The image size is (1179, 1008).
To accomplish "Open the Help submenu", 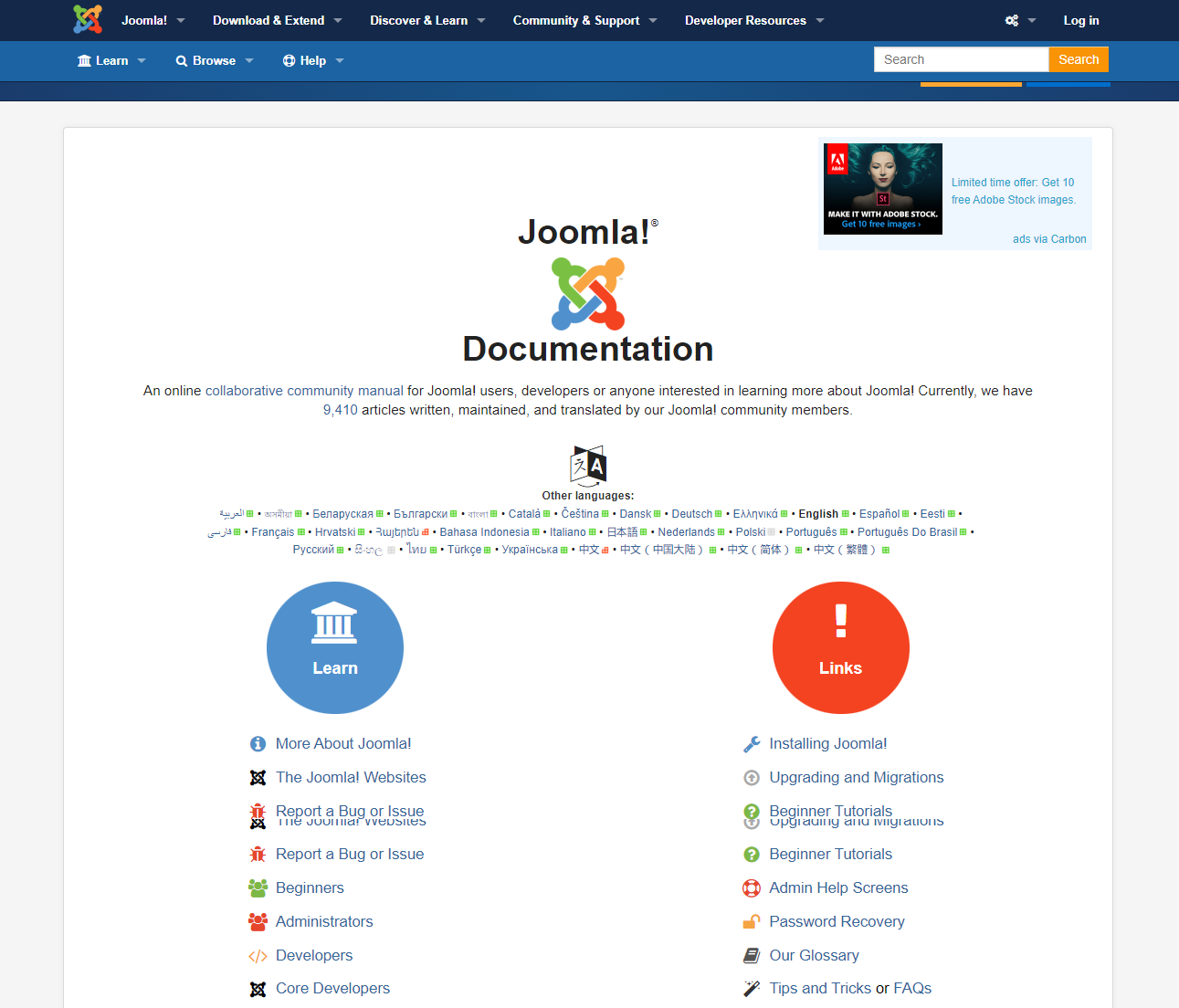I will click(313, 60).
